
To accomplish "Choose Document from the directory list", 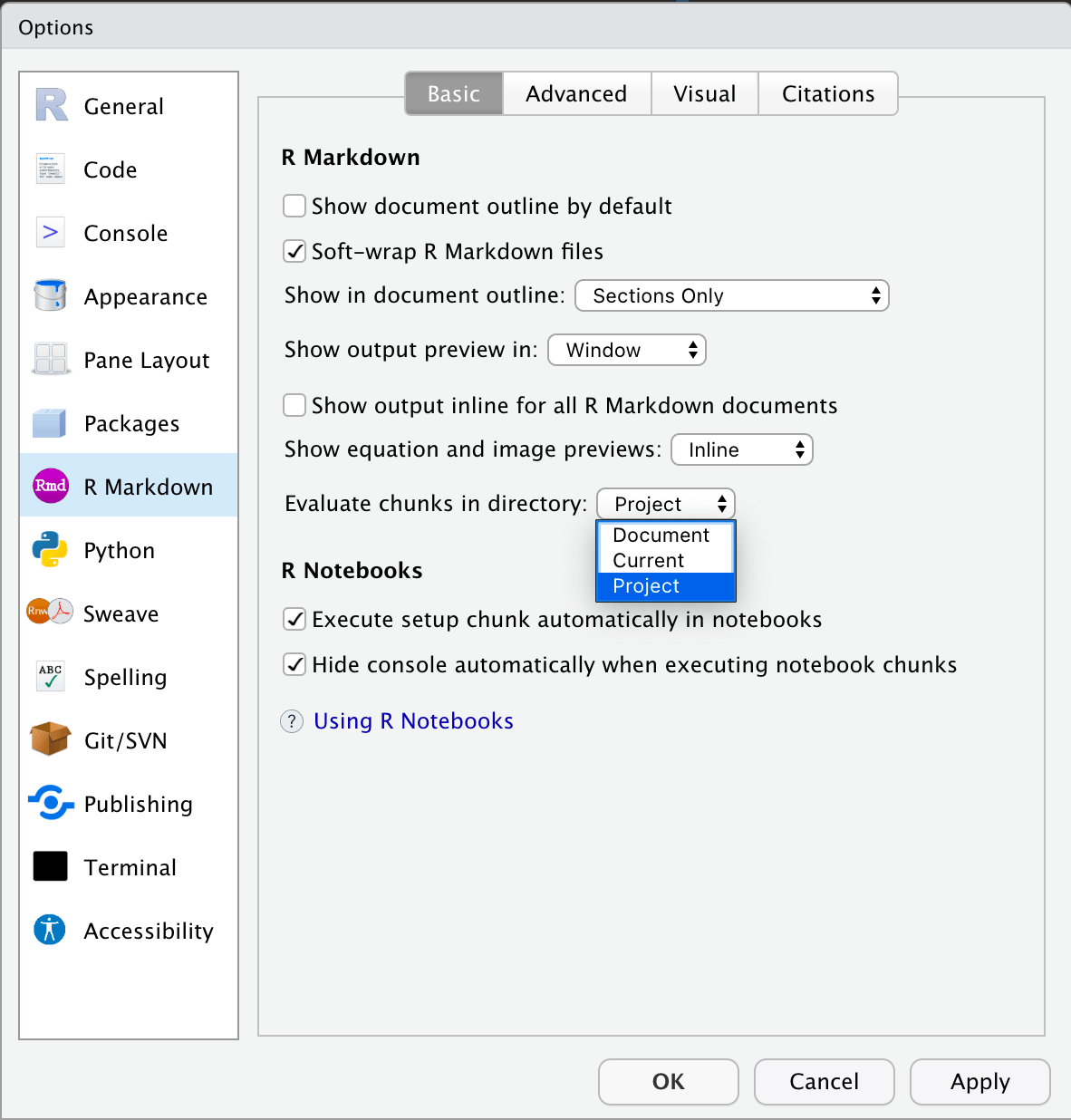I will click(x=666, y=536).
